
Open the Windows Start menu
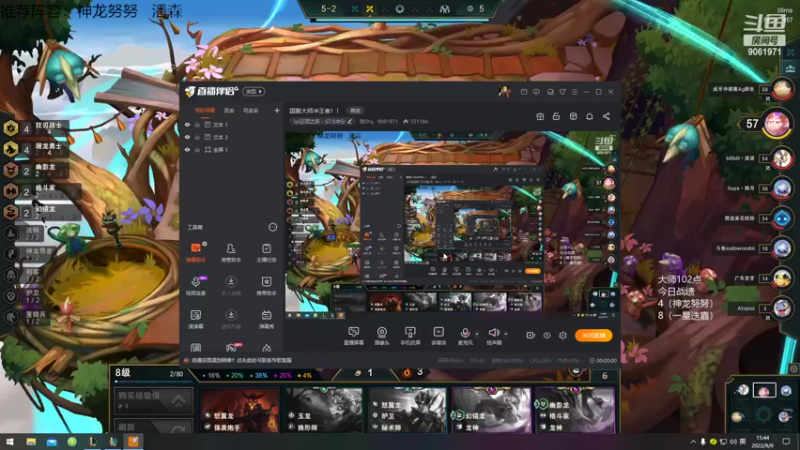click(10, 441)
